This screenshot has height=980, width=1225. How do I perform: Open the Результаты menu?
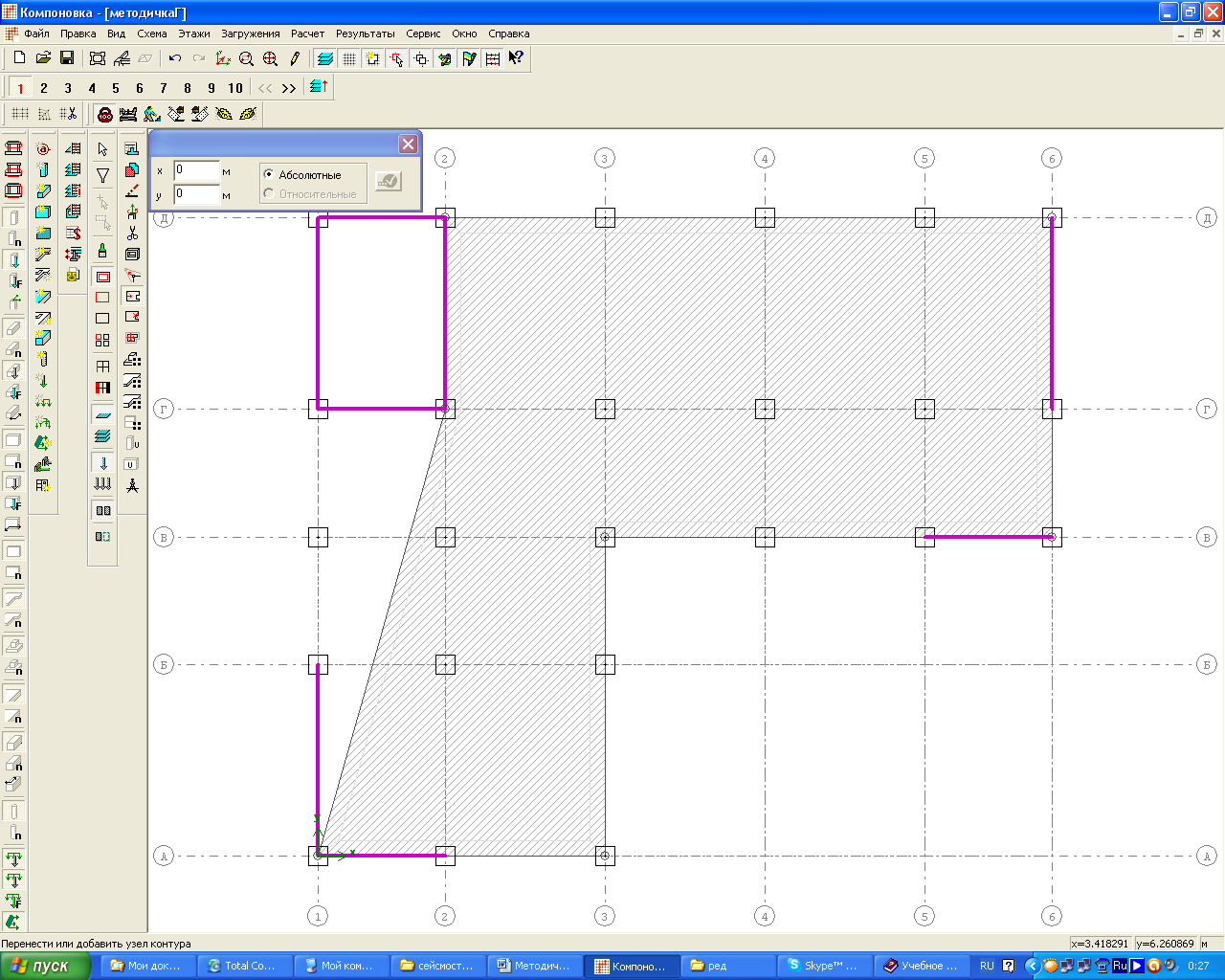coord(365,33)
